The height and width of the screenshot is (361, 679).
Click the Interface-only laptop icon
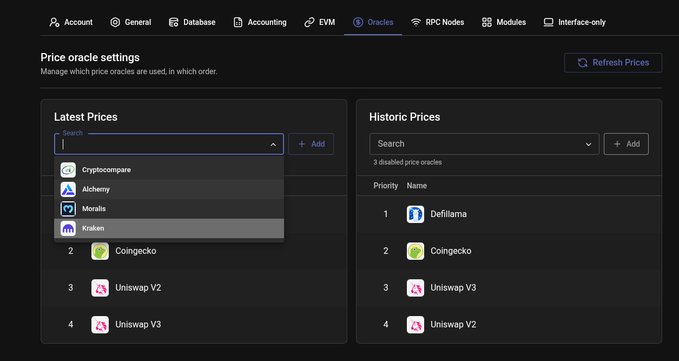tap(549, 22)
